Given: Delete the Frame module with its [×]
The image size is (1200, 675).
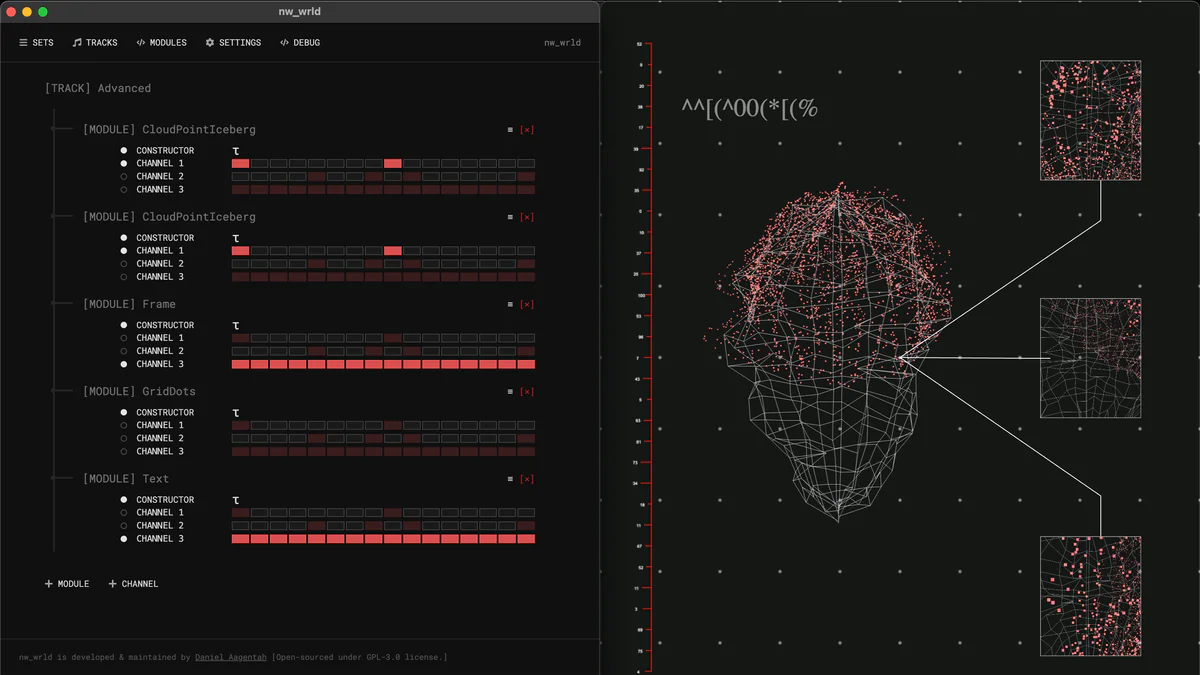Looking at the screenshot, I should 527,304.
